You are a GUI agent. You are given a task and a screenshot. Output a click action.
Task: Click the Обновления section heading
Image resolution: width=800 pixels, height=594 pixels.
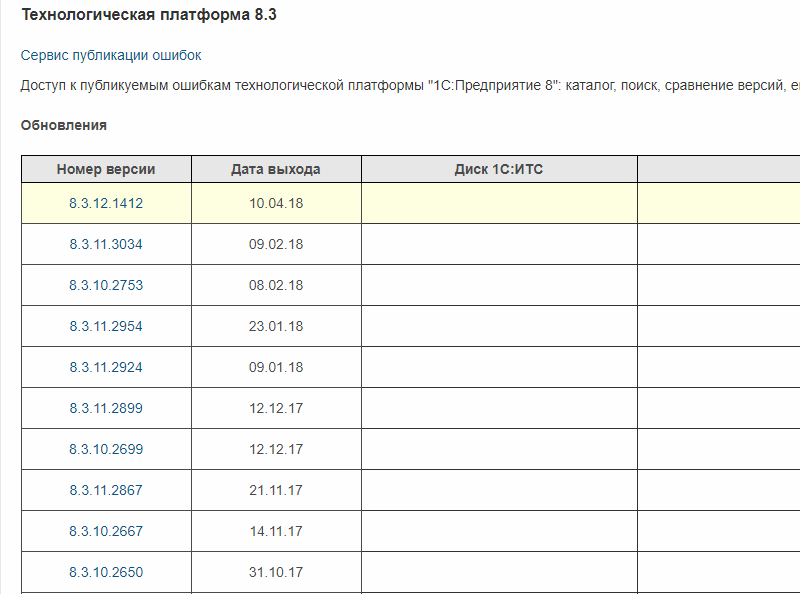pos(64,125)
